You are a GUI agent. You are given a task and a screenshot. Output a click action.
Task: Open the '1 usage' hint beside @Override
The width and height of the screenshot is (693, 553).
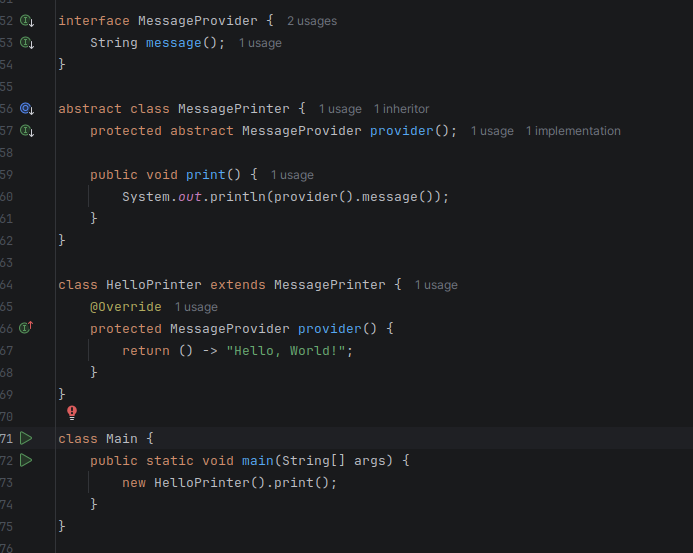point(196,307)
